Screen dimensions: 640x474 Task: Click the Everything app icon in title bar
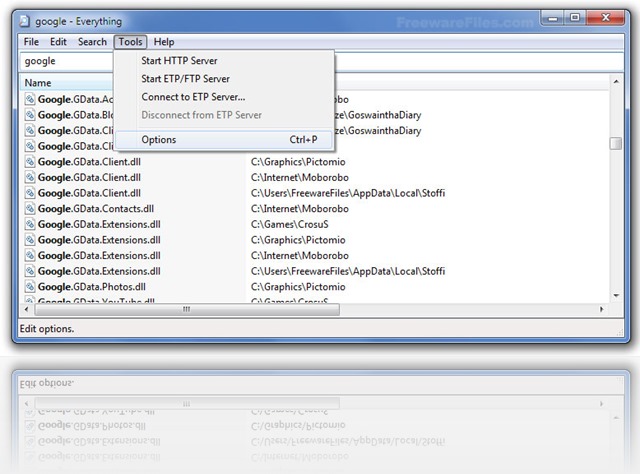point(25,21)
